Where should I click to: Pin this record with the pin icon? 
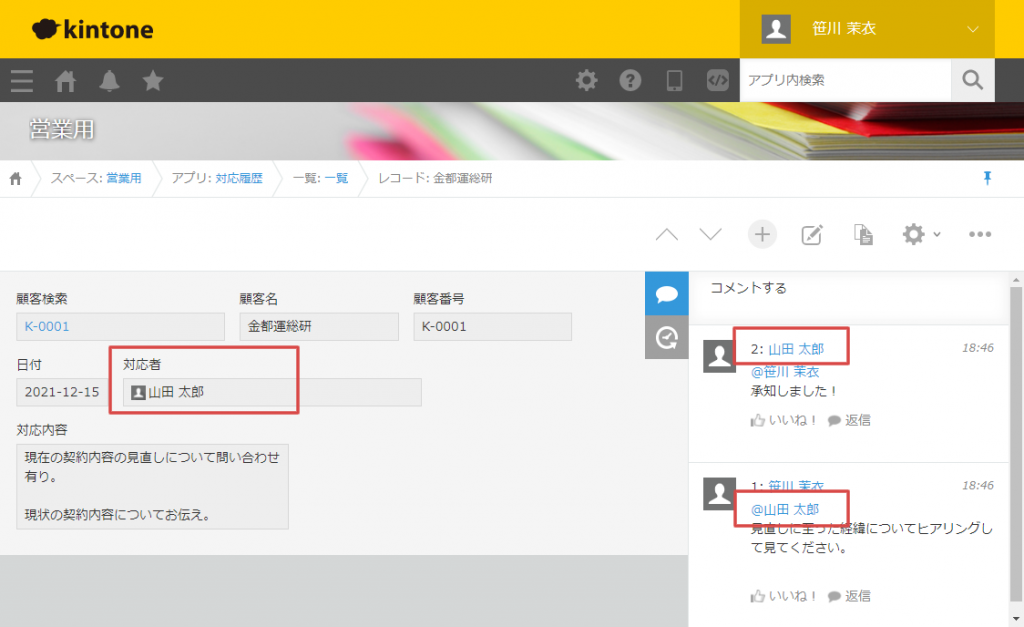(987, 178)
